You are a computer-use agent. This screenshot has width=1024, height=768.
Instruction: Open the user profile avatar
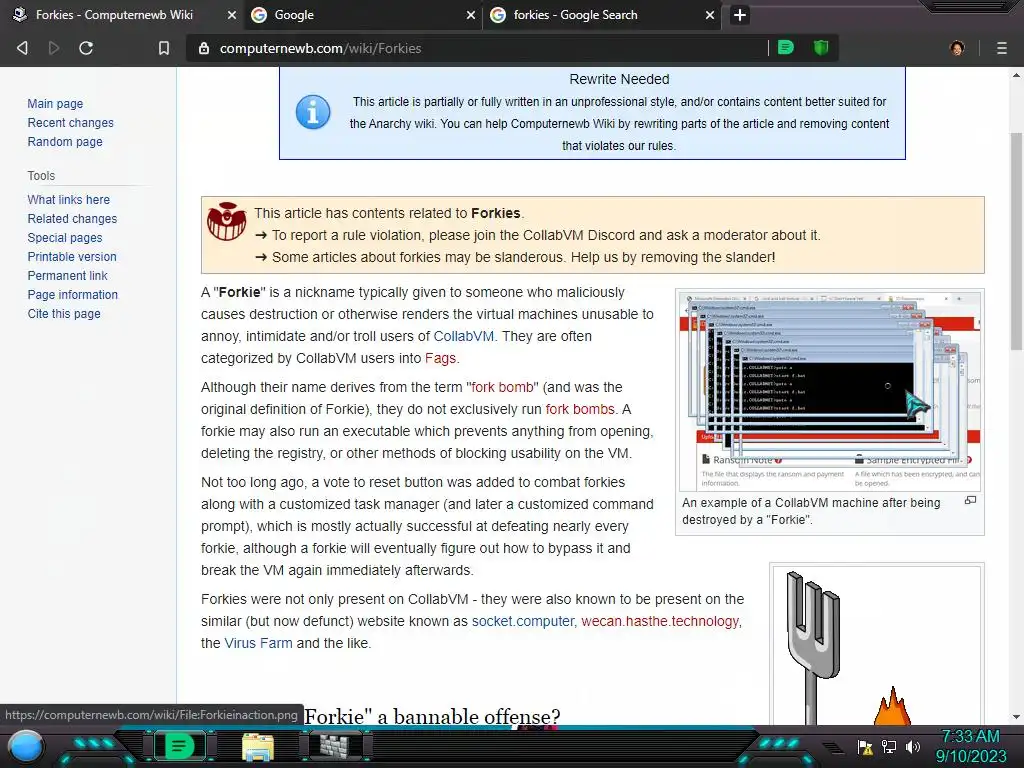coord(957,48)
